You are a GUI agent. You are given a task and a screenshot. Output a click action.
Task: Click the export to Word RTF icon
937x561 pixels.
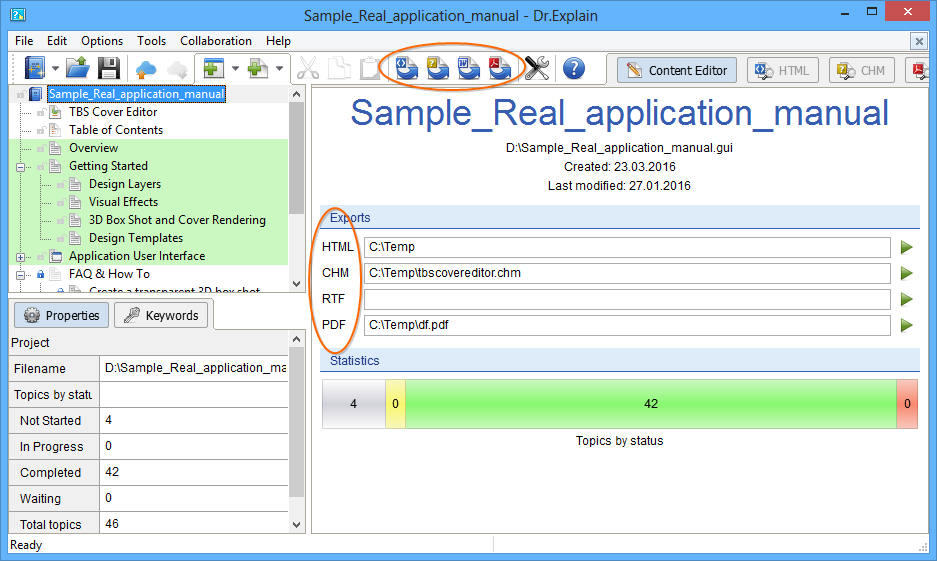point(468,68)
